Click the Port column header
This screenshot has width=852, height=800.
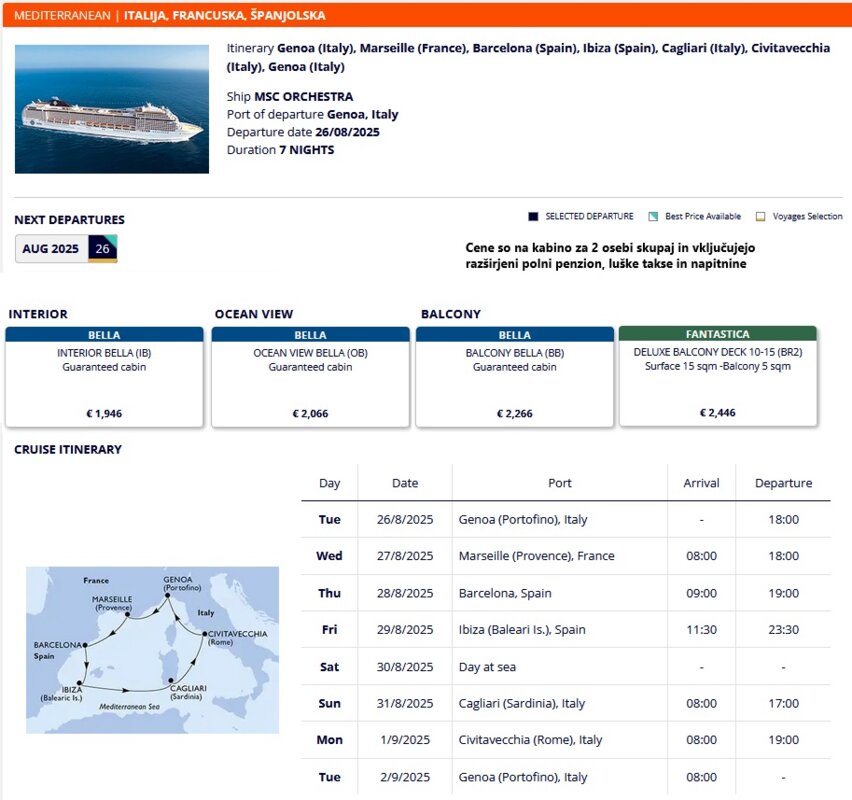click(560, 483)
